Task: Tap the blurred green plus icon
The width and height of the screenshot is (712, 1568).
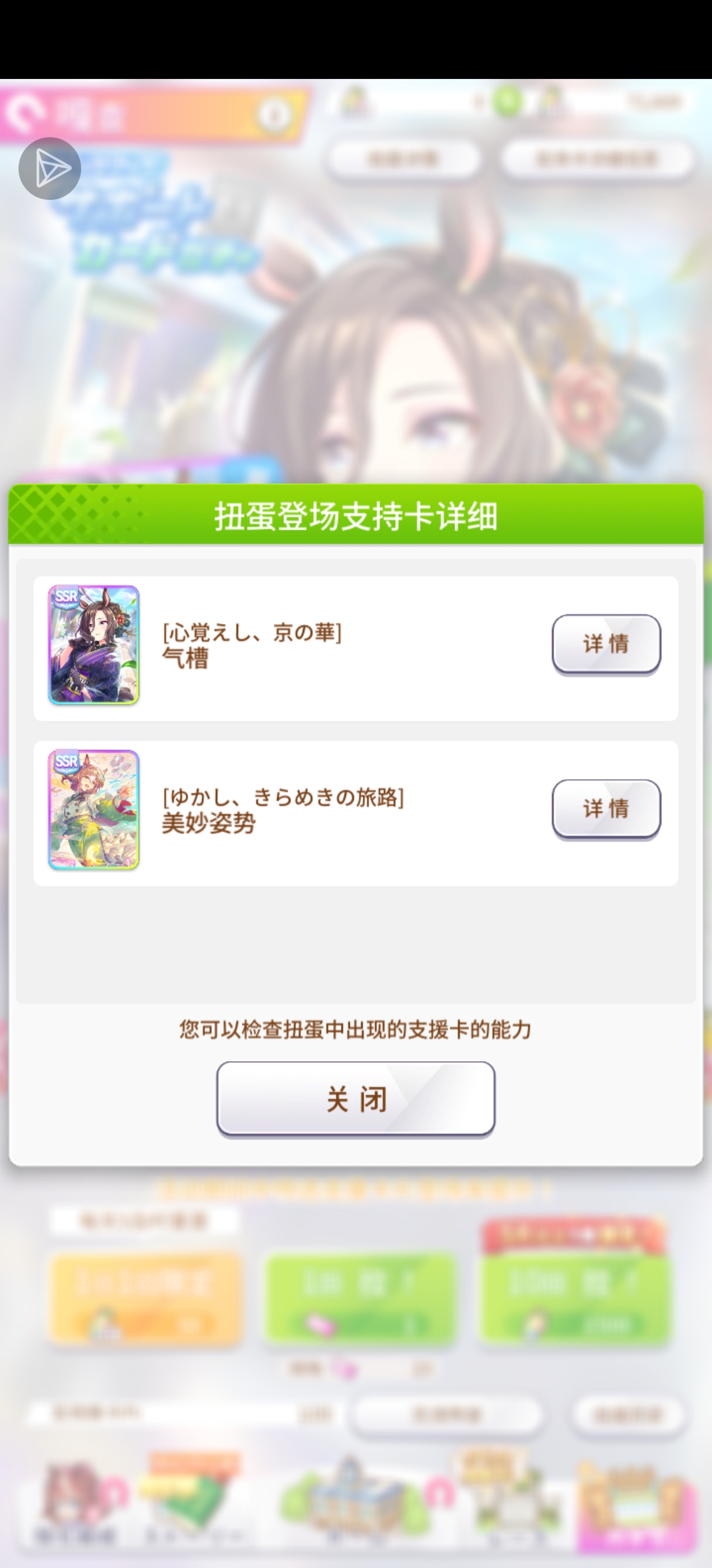Action: tap(508, 101)
